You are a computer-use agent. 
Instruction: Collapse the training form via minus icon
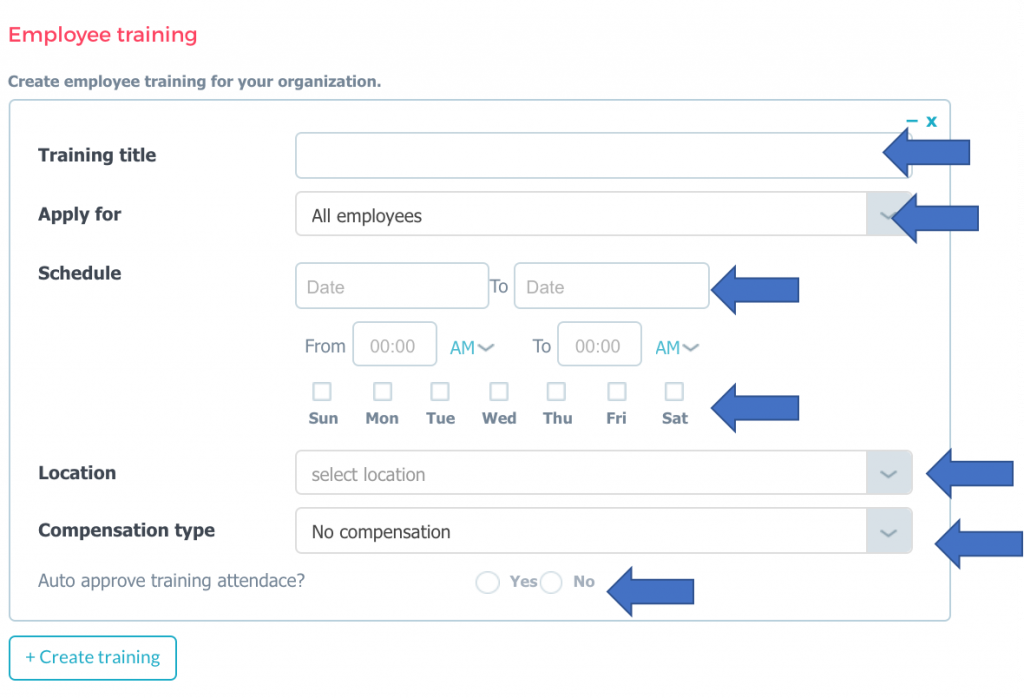[x=911, y=121]
